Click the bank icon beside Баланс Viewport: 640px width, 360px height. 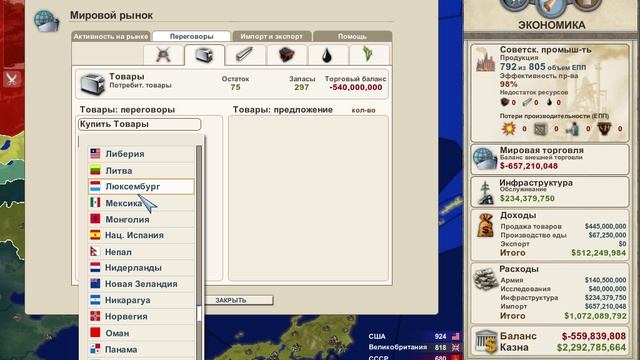486,341
